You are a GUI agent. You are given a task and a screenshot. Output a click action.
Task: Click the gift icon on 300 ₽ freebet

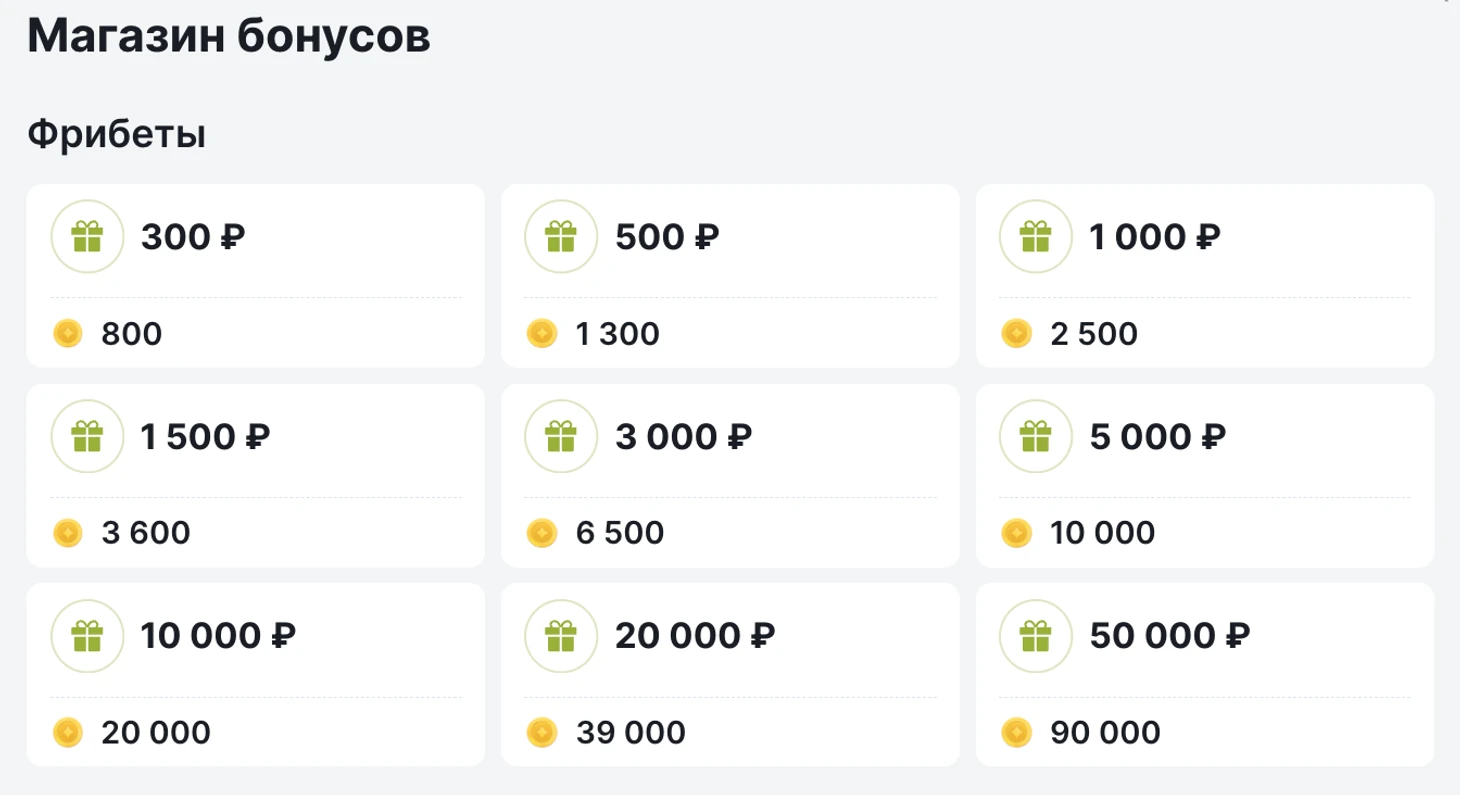[x=87, y=237]
